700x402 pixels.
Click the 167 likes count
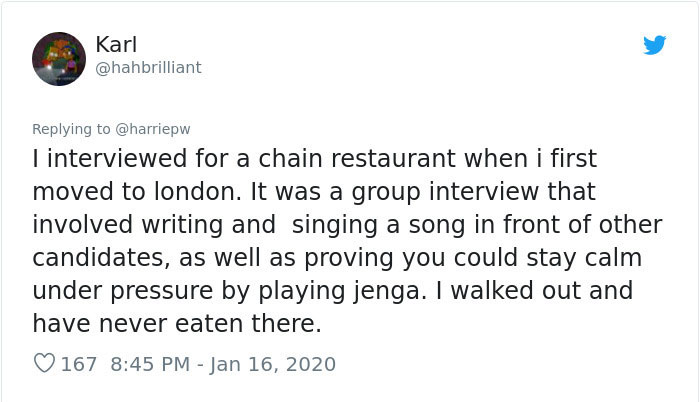coord(79,364)
